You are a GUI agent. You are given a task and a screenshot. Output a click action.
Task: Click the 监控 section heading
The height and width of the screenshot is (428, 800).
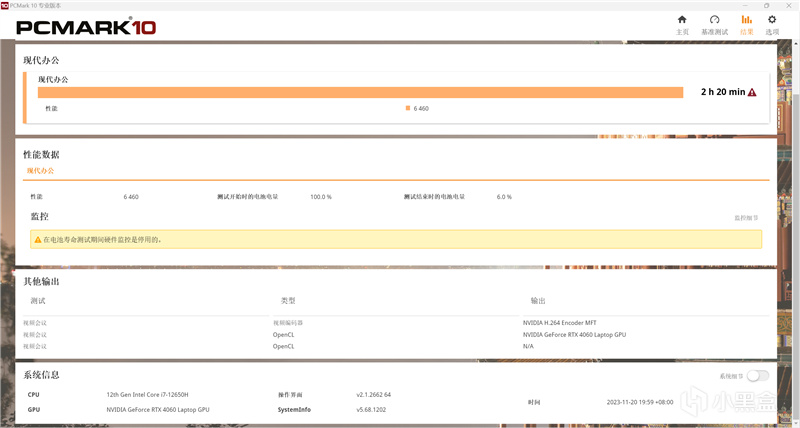tap(40, 216)
